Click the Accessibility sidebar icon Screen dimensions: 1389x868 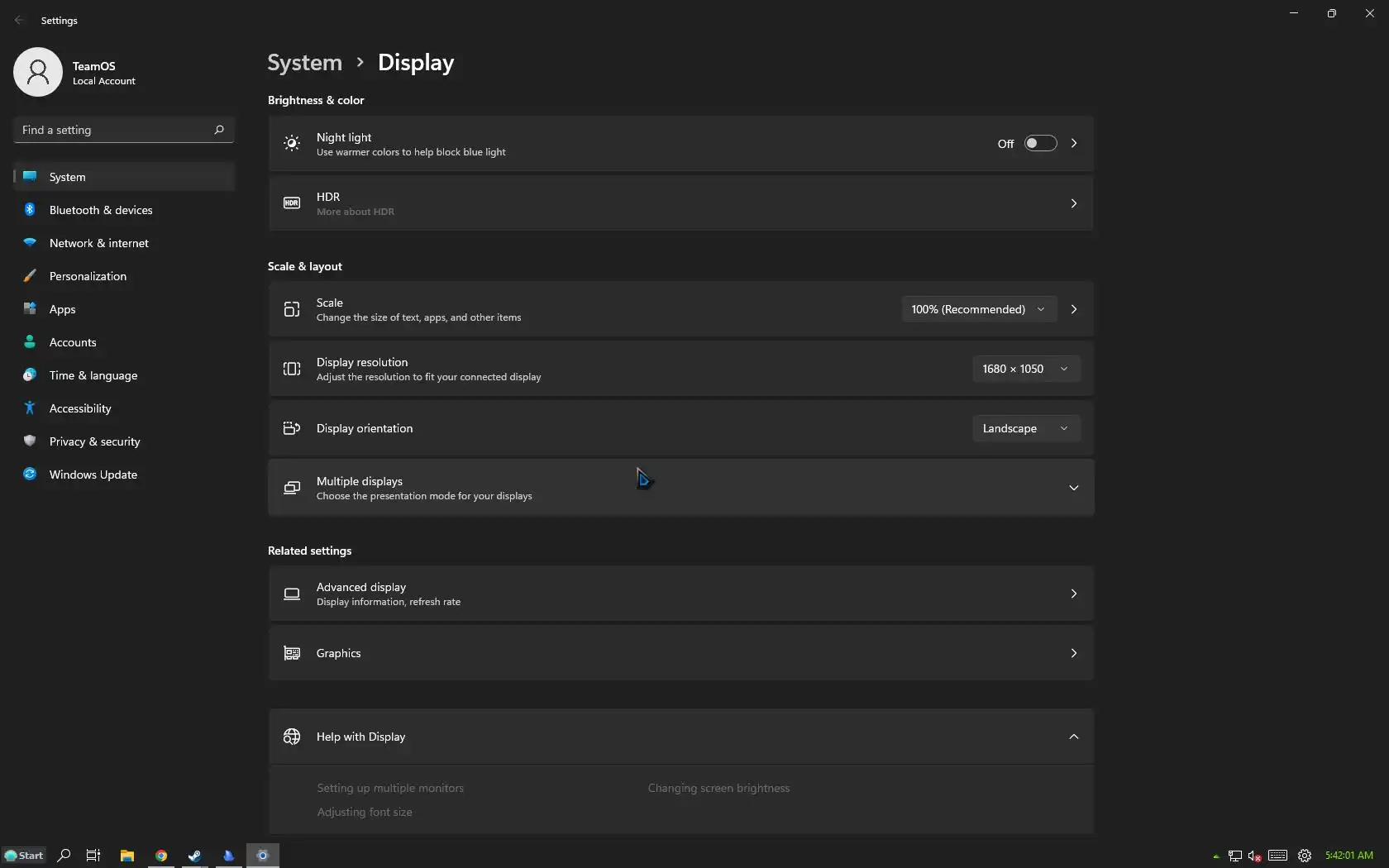coord(30,408)
